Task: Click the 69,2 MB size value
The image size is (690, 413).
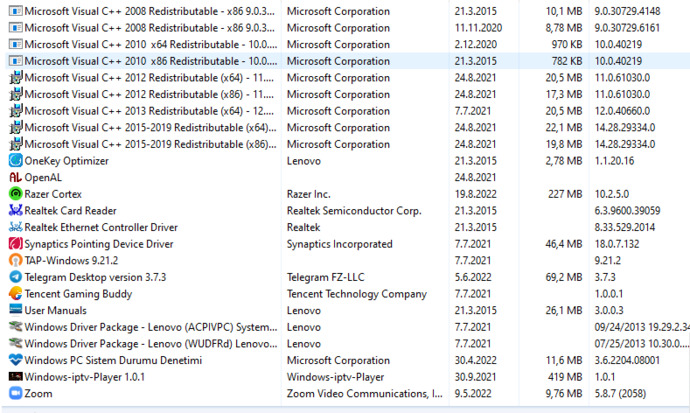Action: tap(564, 277)
